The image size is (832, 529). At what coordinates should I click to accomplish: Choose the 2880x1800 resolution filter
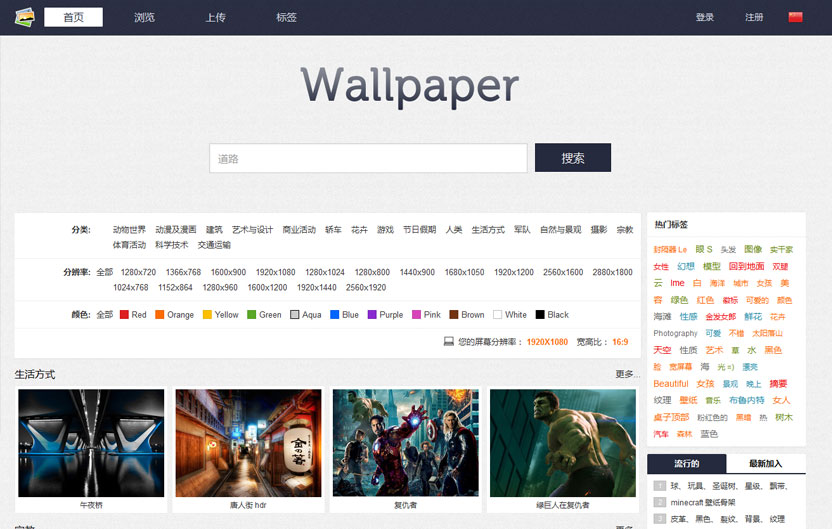(612, 272)
